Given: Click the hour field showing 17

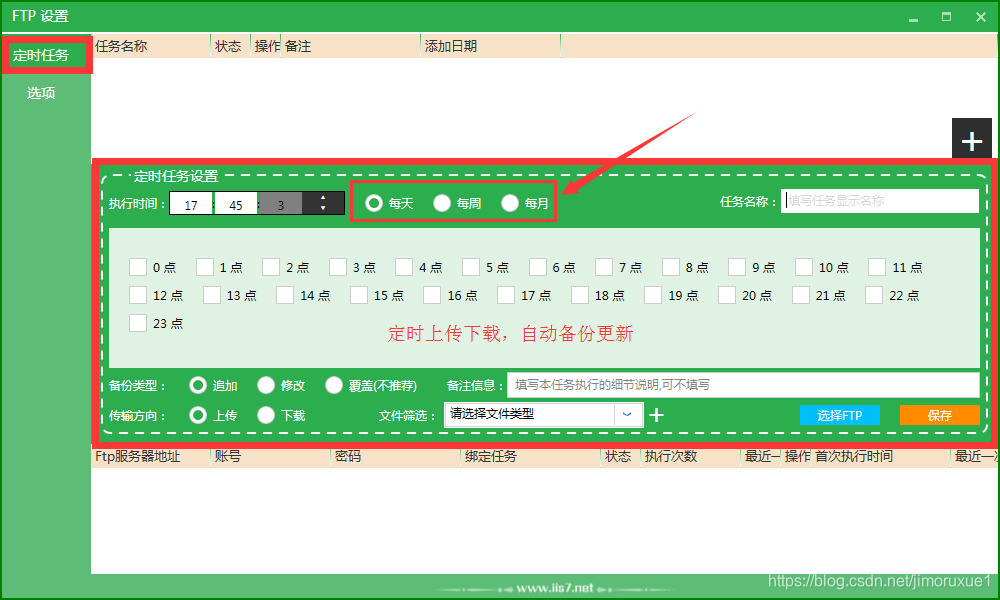Looking at the screenshot, I should [191, 203].
